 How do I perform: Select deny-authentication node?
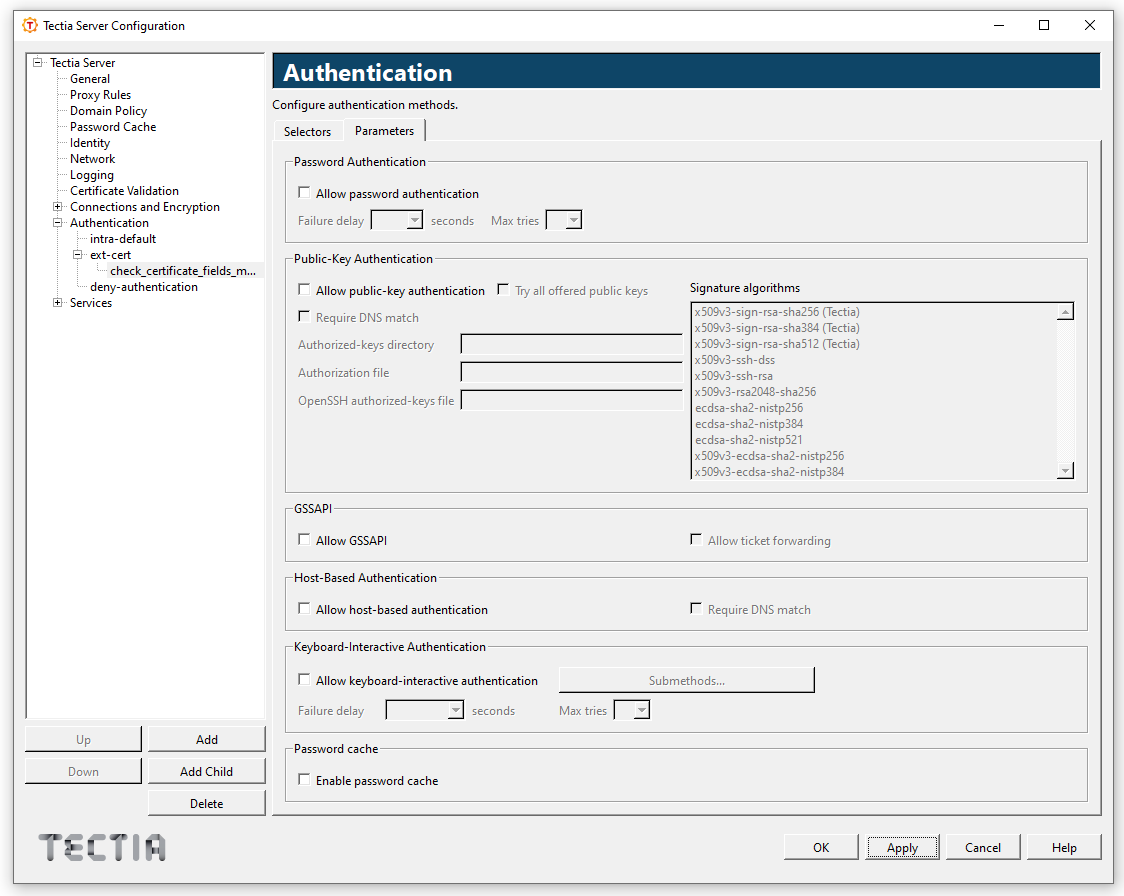coord(143,287)
